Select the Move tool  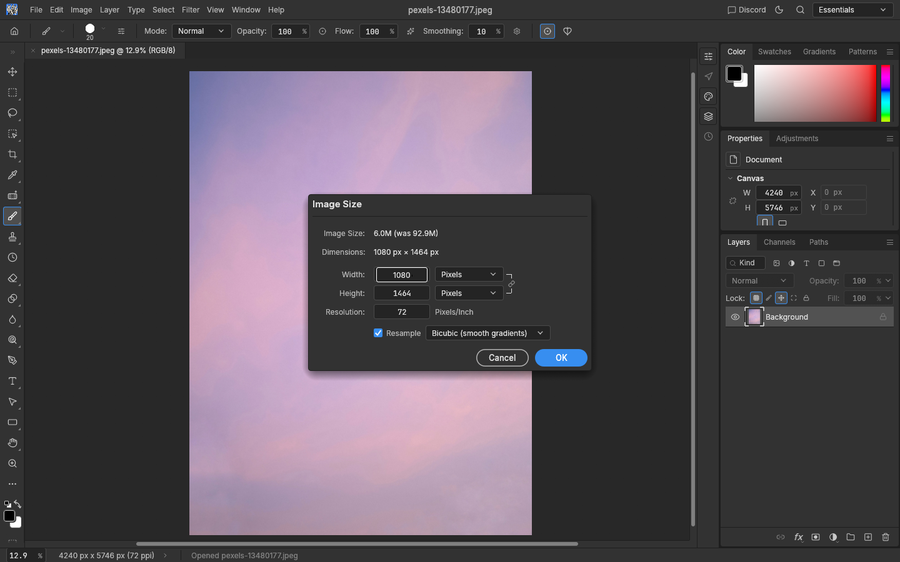pos(12,72)
